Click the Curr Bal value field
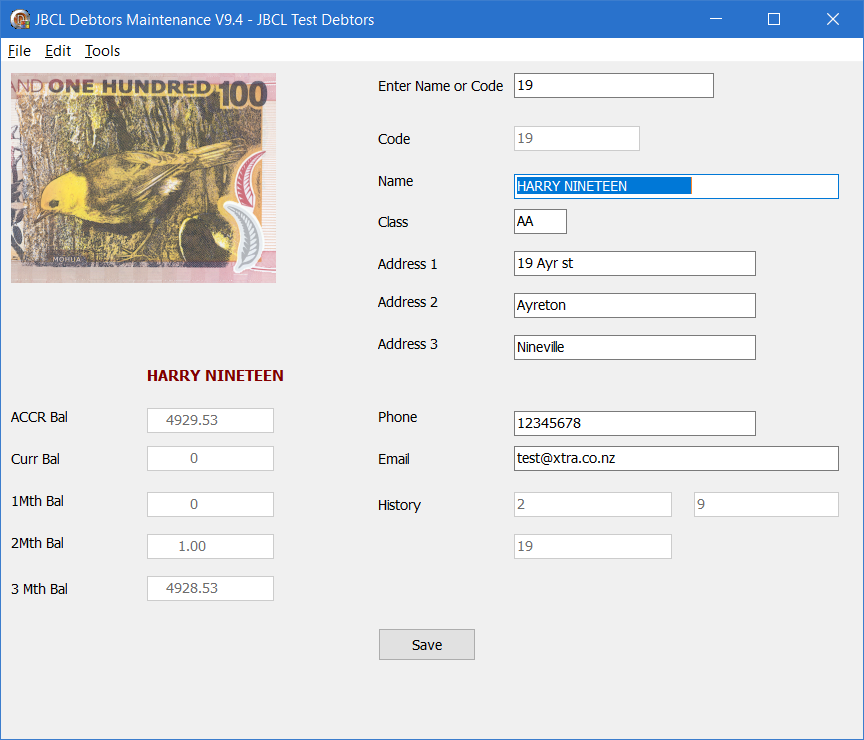The width and height of the screenshot is (864, 740). (x=210, y=458)
